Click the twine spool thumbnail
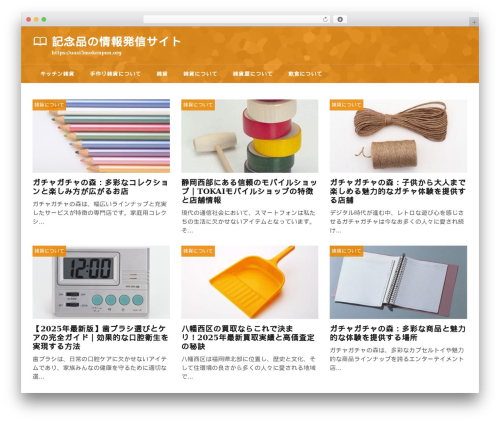 pos(398,136)
